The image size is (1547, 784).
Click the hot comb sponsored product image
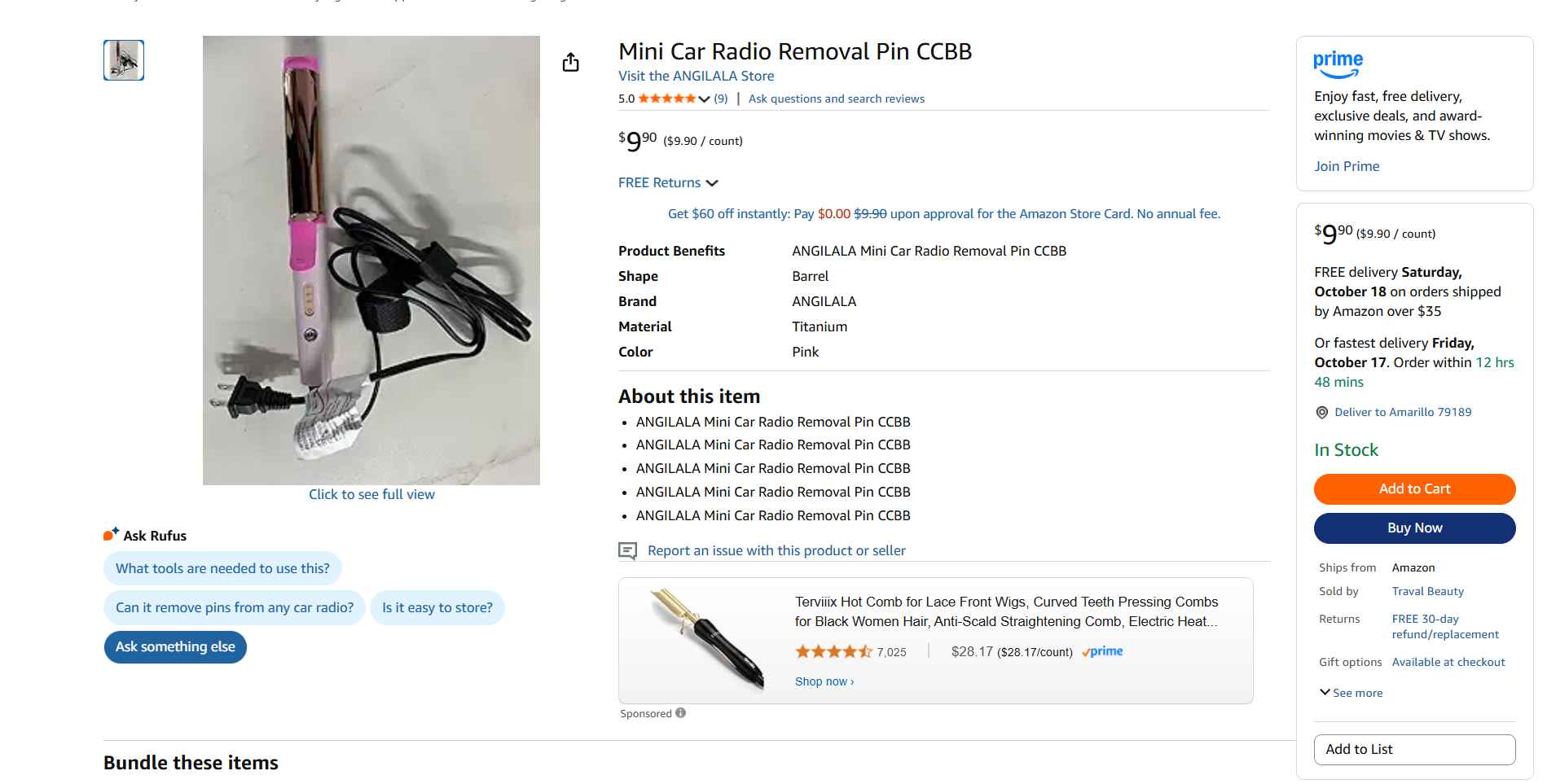tap(706, 639)
